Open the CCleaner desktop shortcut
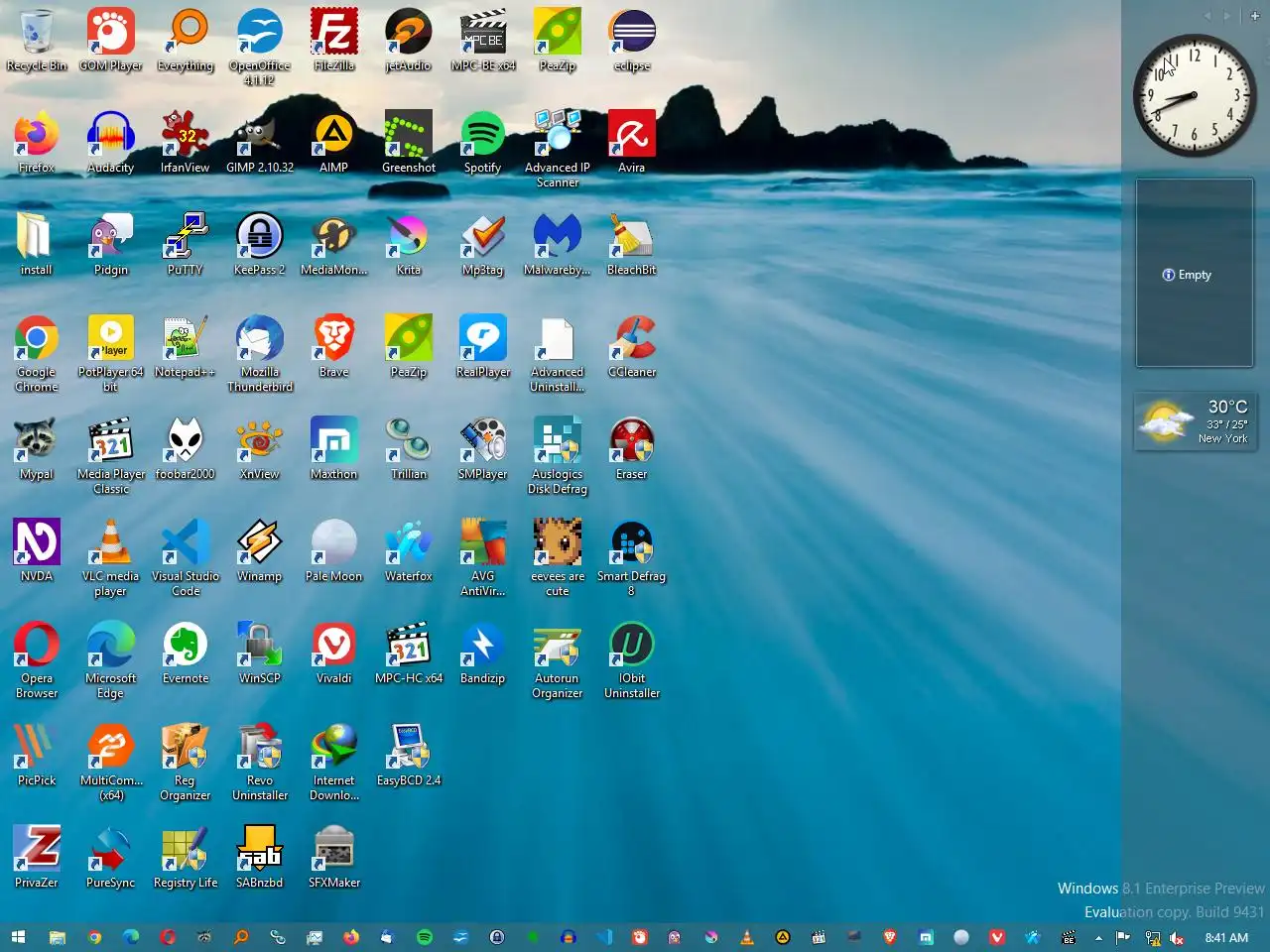Screen dimensions: 1270x952 click(632, 347)
